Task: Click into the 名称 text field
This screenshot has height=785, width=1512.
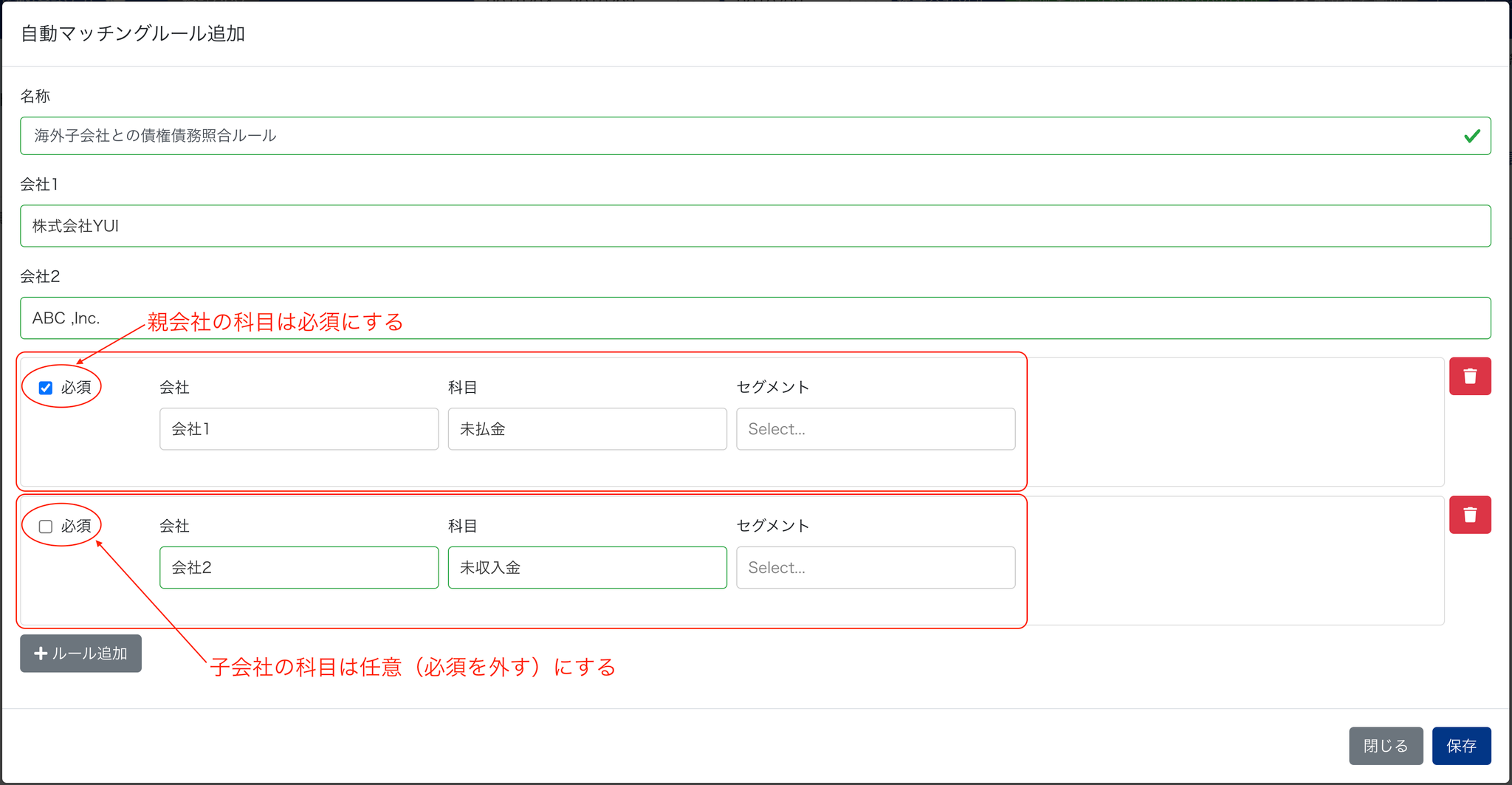Action: [738, 136]
